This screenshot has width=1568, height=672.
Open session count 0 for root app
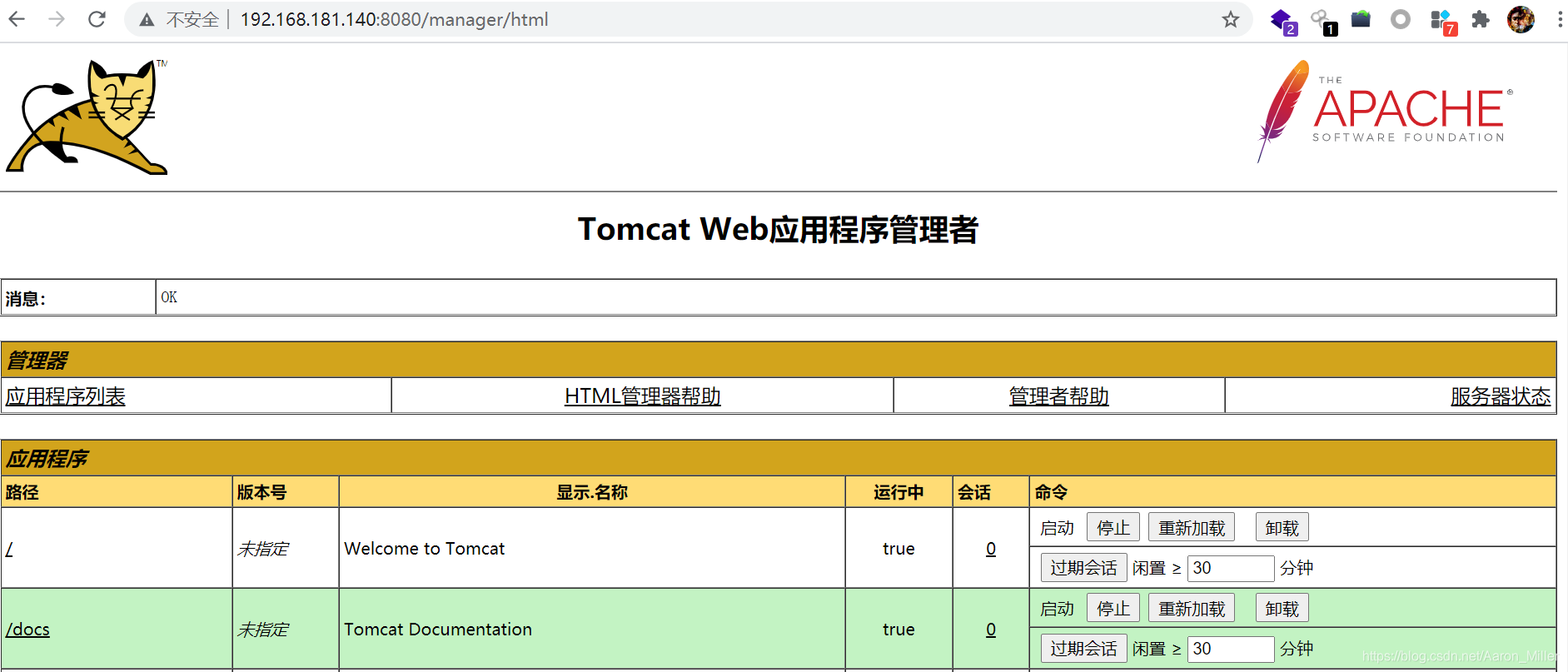[991, 549]
